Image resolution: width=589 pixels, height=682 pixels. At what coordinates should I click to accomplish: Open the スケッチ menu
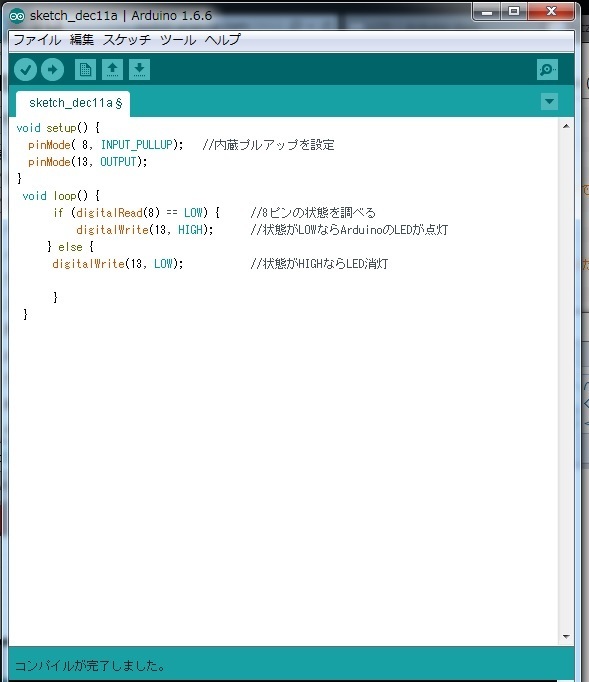[x=127, y=40]
